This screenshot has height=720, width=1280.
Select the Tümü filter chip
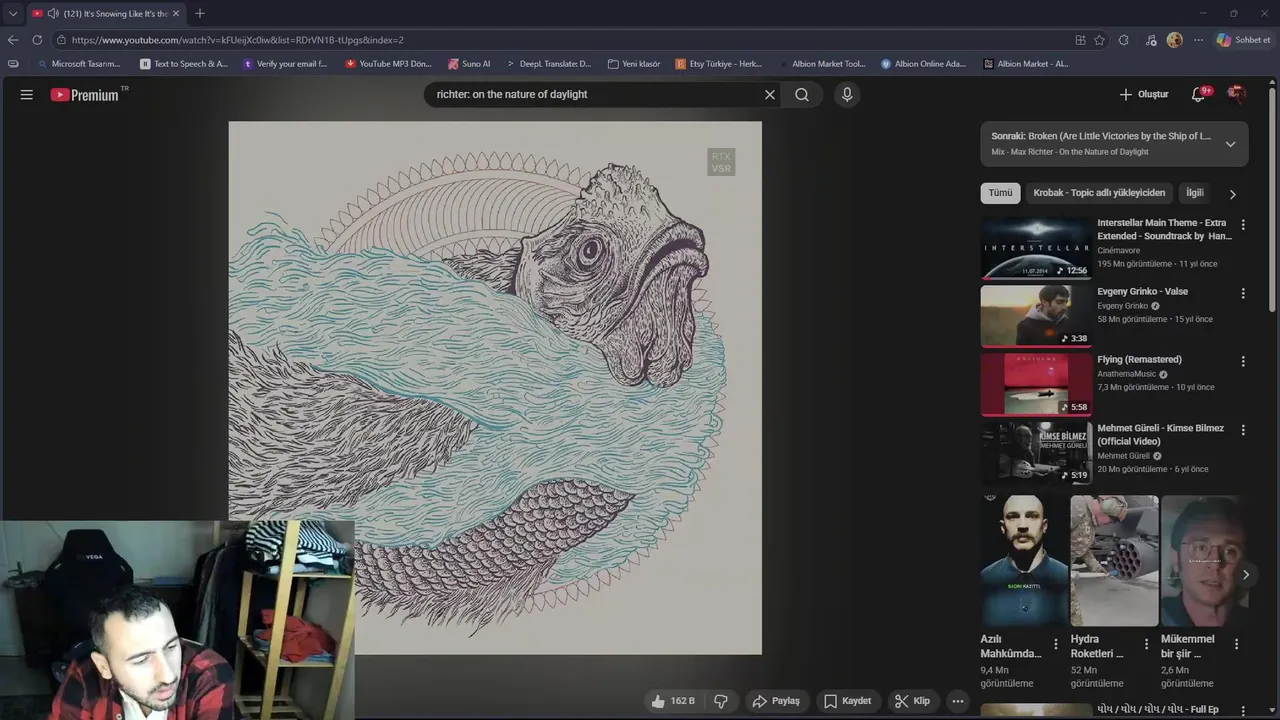[x=1000, y=193]
